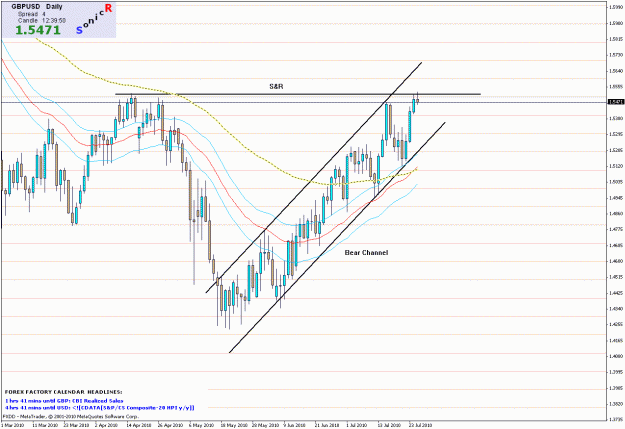The image size is (625, 429).
Task: Click the 1.4255 price axis label
Action: (616, 325)
